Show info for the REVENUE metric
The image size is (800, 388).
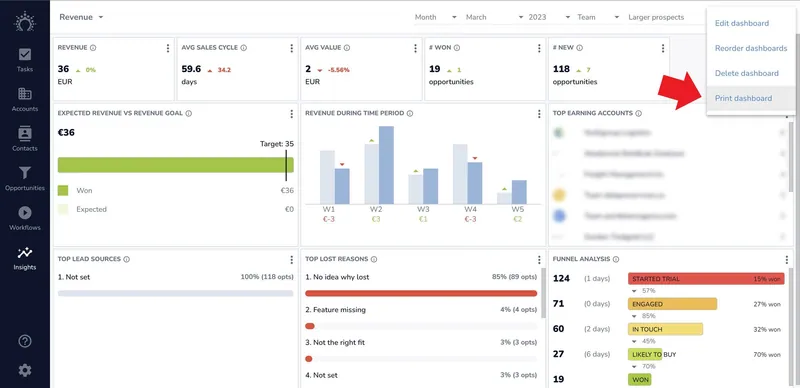coord(93,47)
